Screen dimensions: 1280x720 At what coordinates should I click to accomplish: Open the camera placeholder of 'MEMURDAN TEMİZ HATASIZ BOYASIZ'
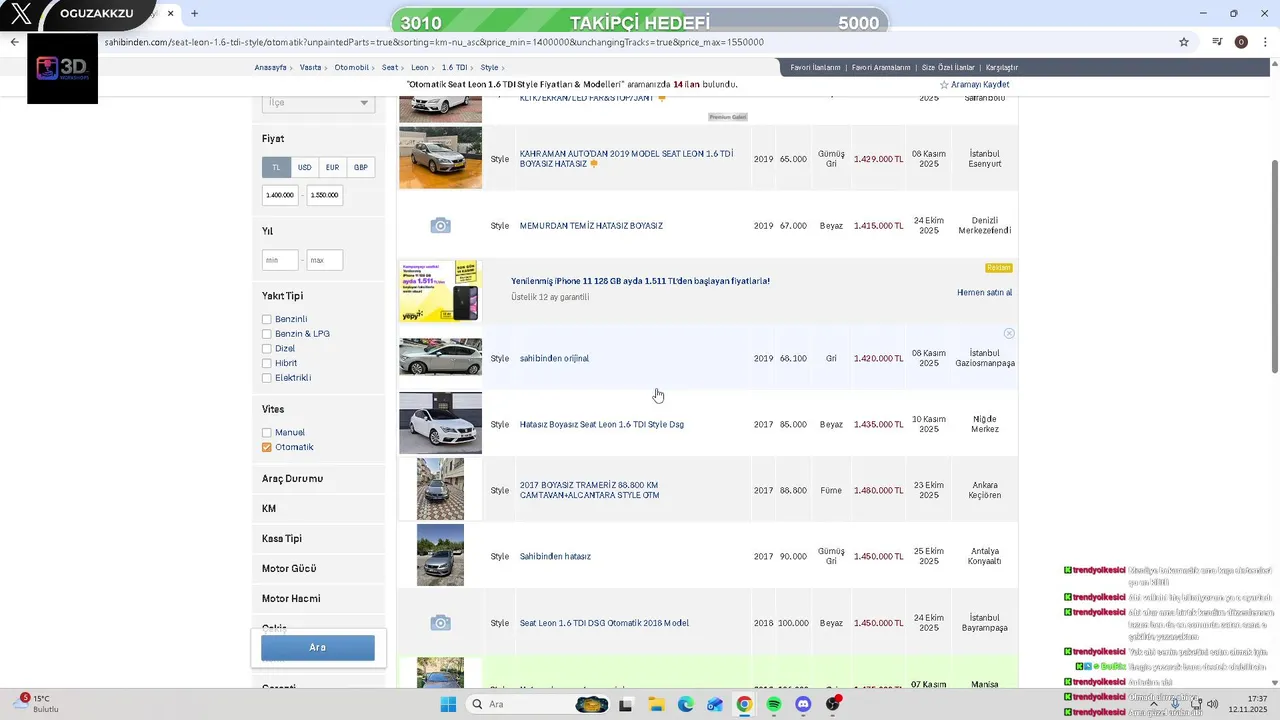click(x=440, y=226)
